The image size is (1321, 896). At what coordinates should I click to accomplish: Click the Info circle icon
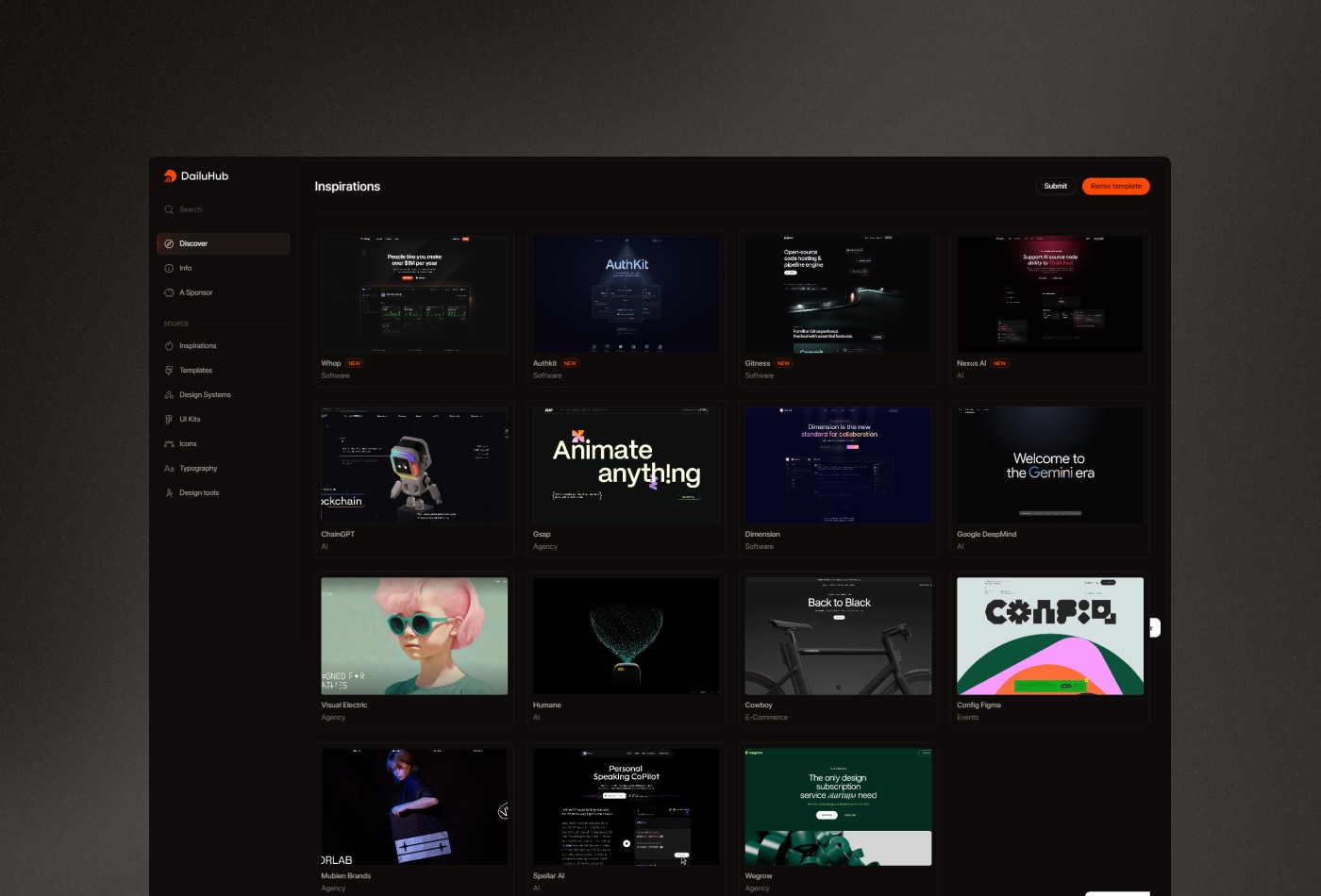coord(169,268)
